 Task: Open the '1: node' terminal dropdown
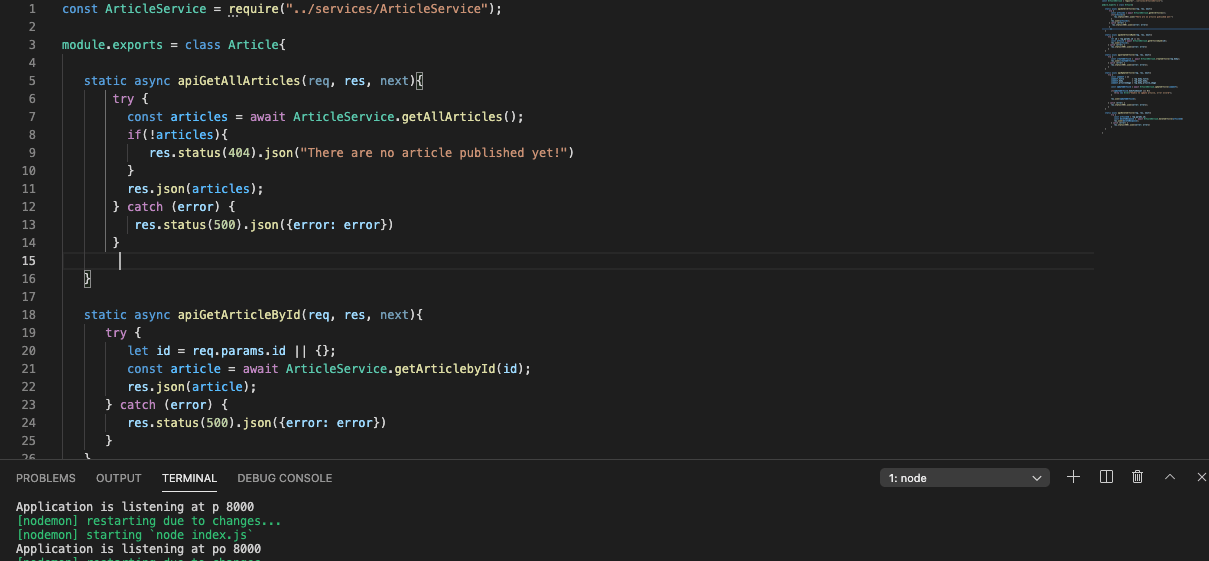click(964, 478)
